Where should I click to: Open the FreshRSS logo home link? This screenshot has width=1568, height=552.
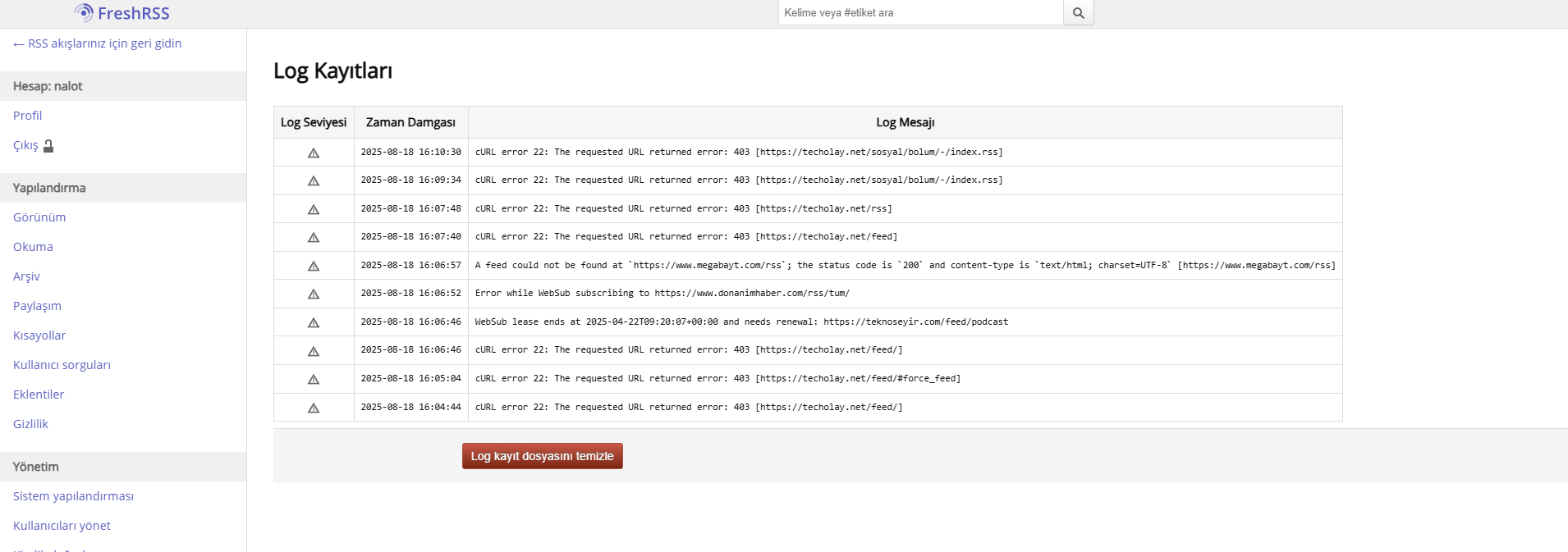(121, 13)
